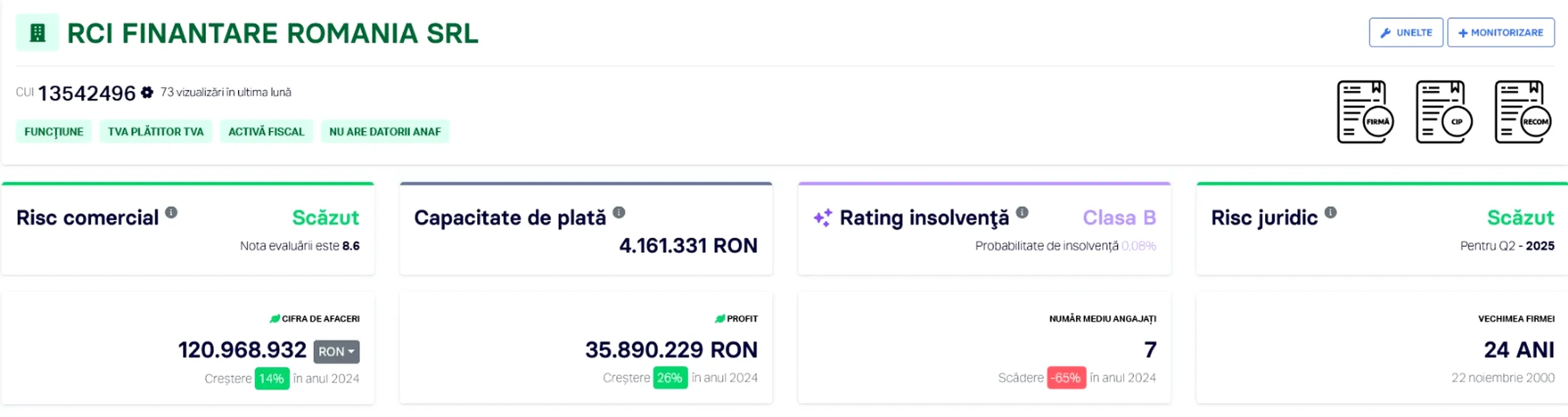The image size is (1568, 417).
Task: Open the RON currency dropdown
Action: point(336,351)
